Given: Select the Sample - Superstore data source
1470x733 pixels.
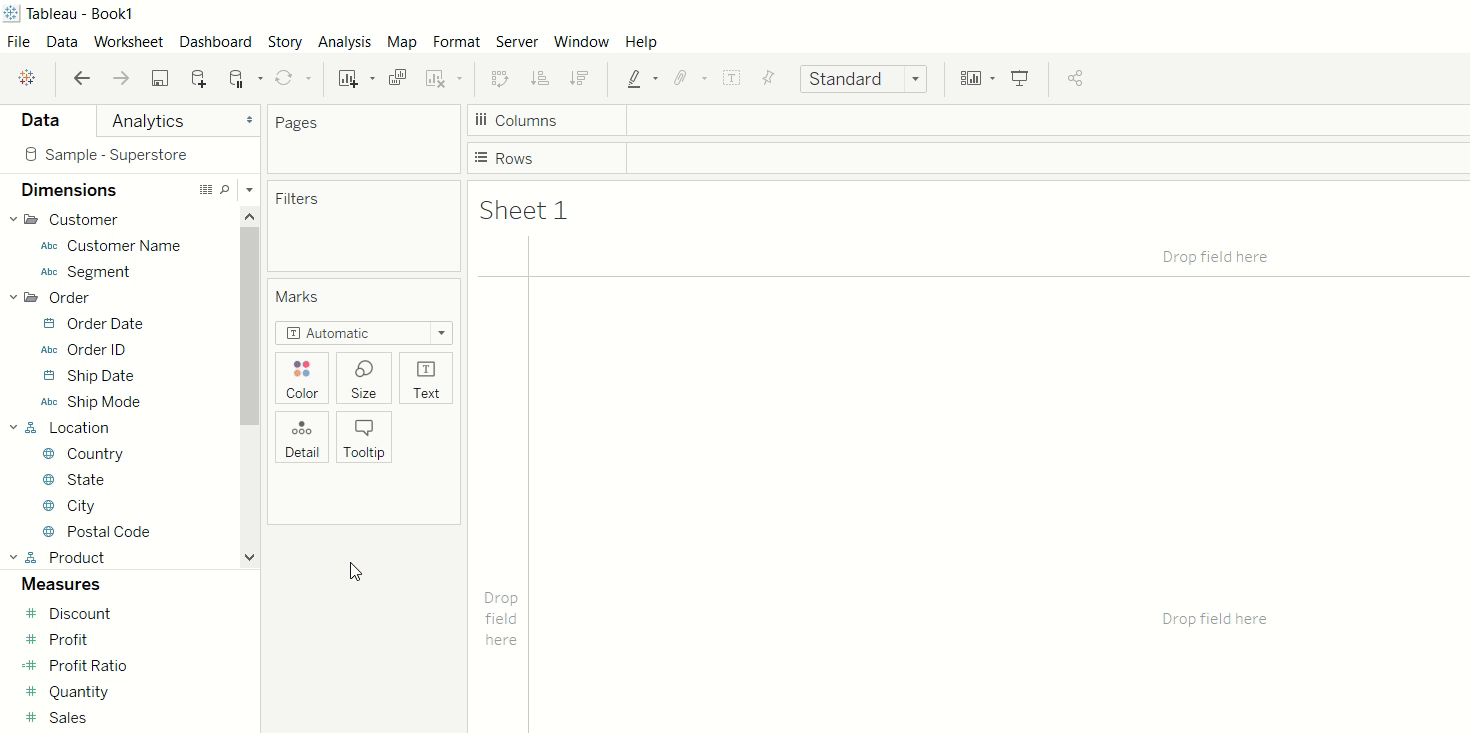Looking at the screenshot, I should pyautogui.click(x=115, y=155).
